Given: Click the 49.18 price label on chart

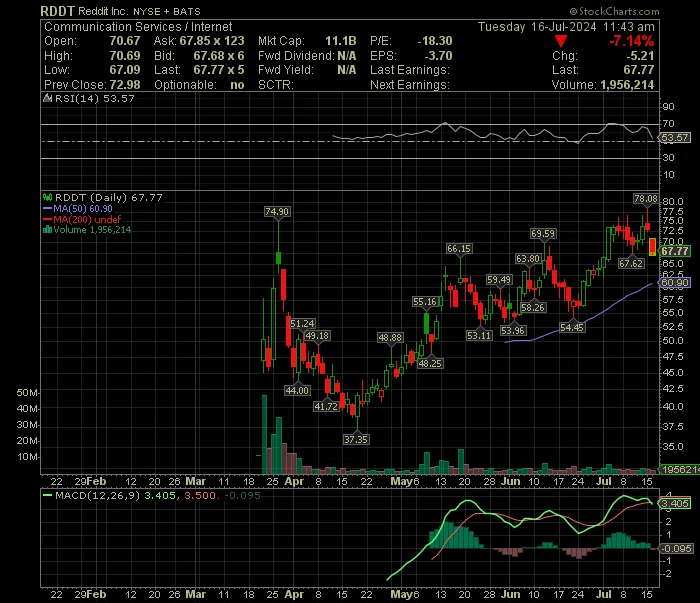Looking at the screenshot, I should click(317, 335).
